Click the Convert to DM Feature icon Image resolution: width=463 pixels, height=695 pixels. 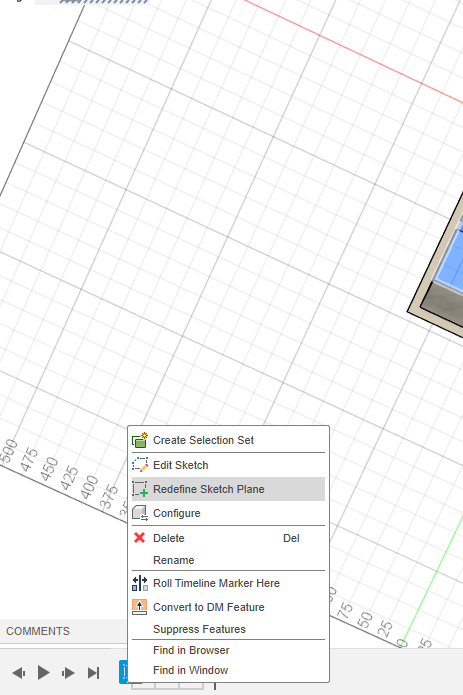(140, 607)
